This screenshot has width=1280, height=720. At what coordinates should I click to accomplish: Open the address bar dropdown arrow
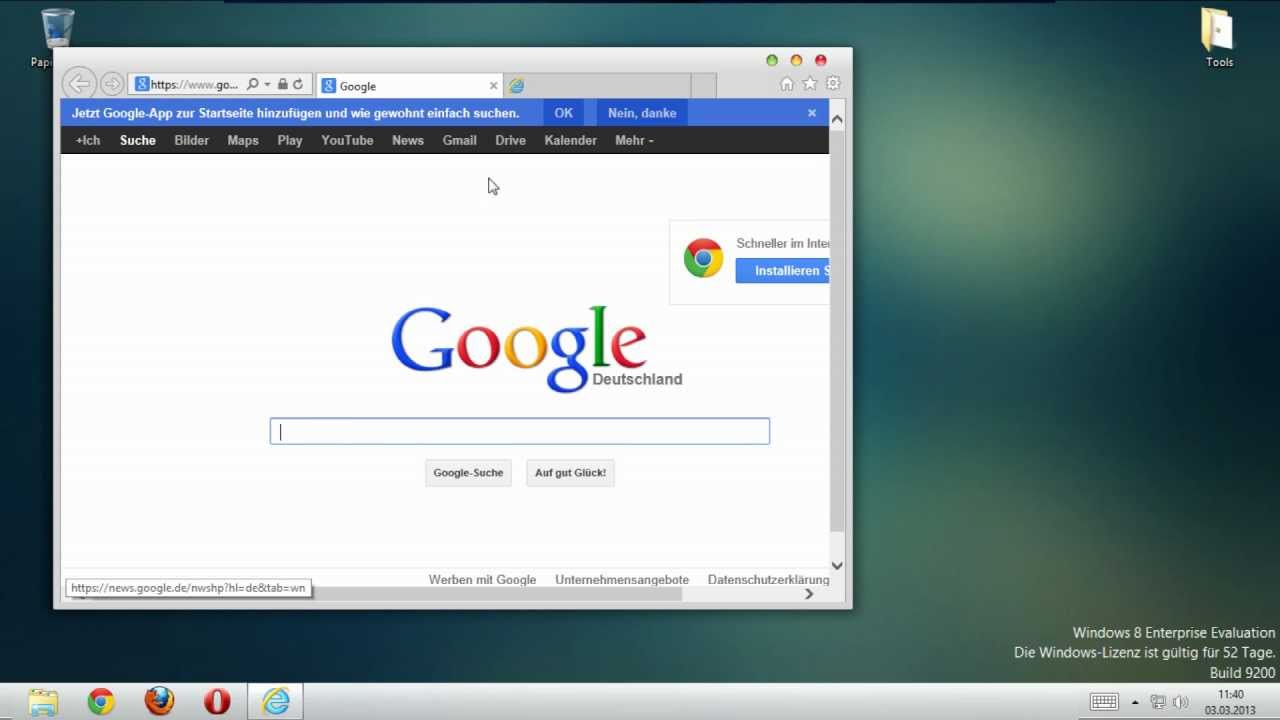(267, 85)
